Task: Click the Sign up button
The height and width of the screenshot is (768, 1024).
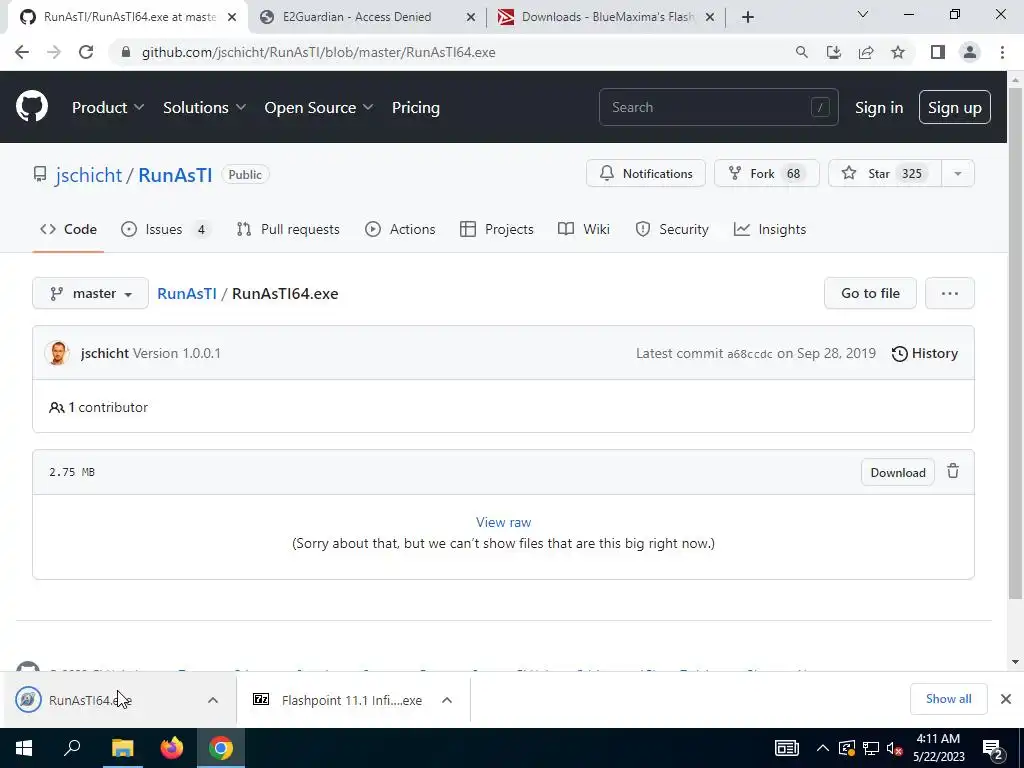Action: [954, 107]
